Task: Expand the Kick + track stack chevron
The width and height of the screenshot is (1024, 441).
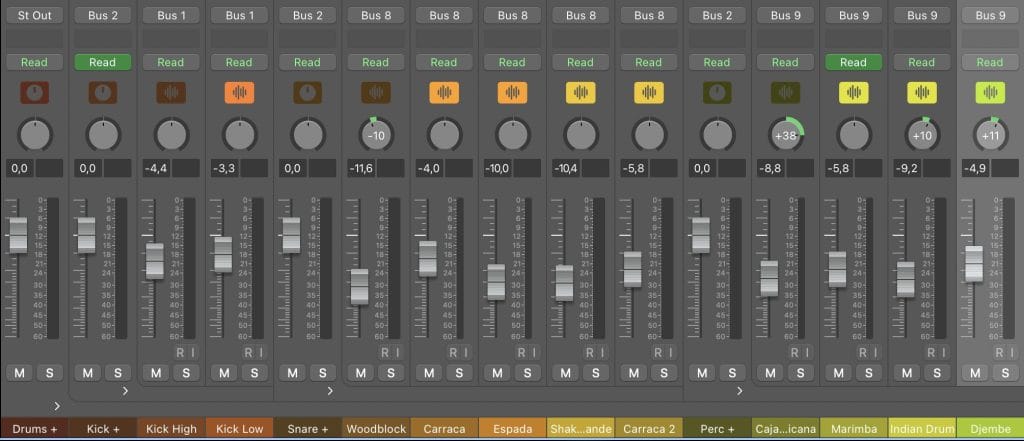Action: 125,390
